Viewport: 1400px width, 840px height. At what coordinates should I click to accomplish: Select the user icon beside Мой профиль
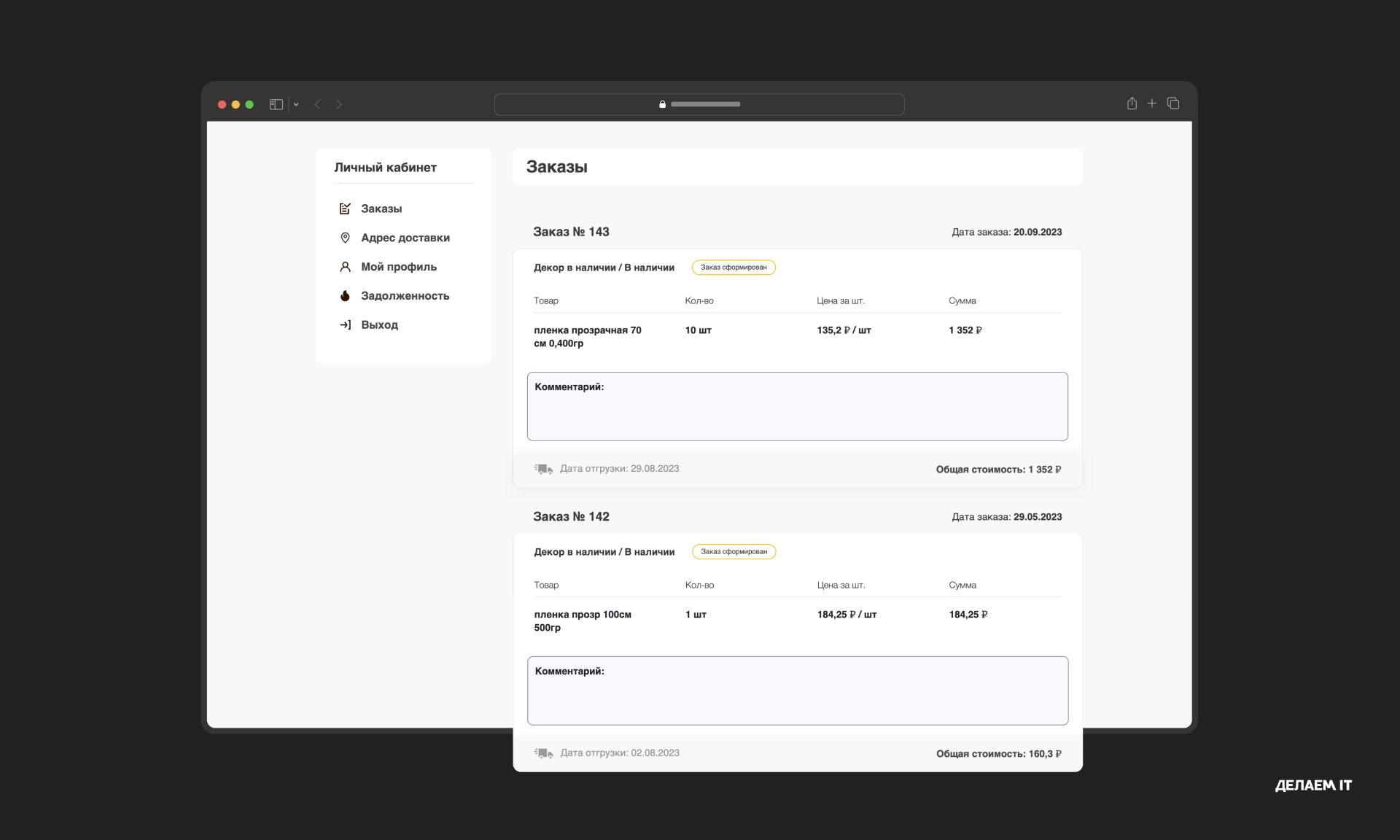(345, 267)
